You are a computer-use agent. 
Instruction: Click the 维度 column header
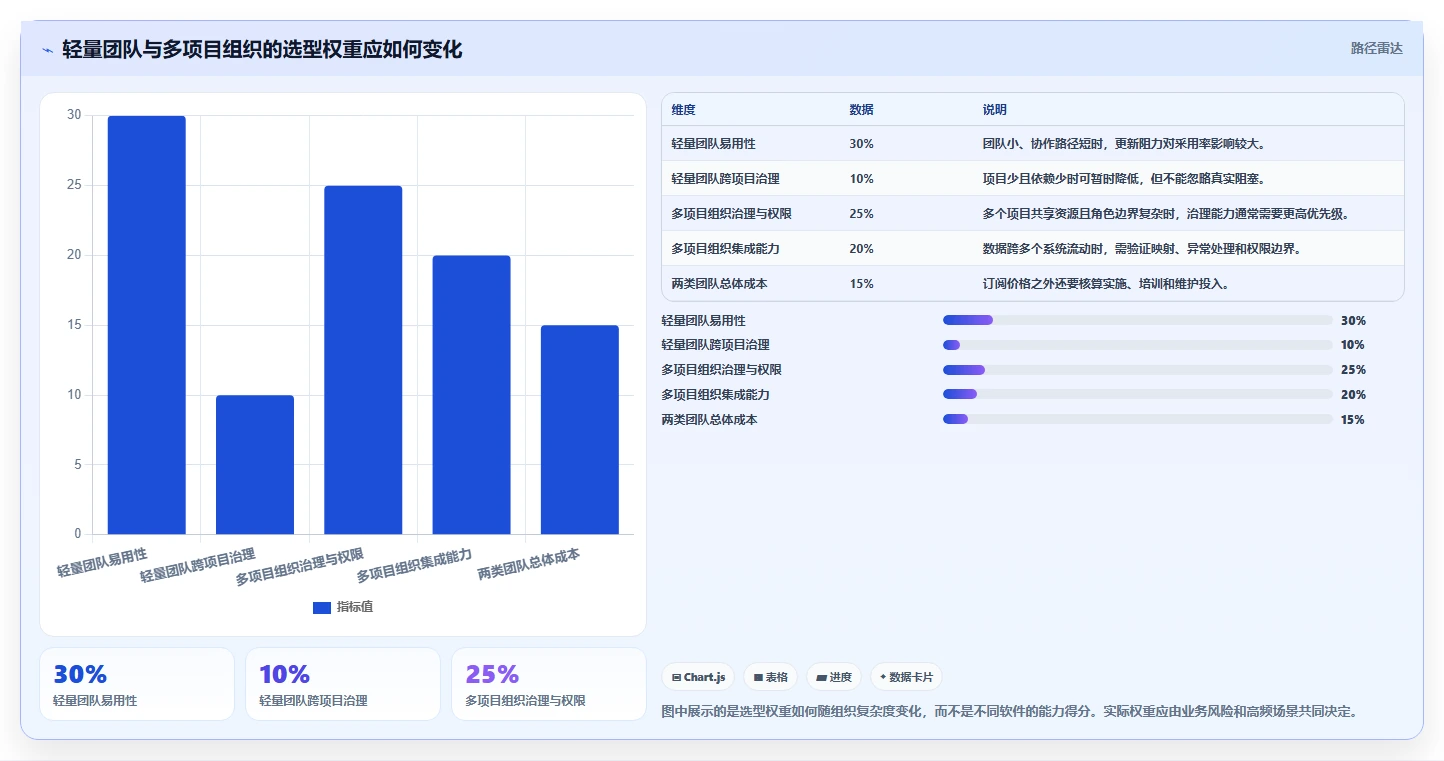(x=684, y=110)
